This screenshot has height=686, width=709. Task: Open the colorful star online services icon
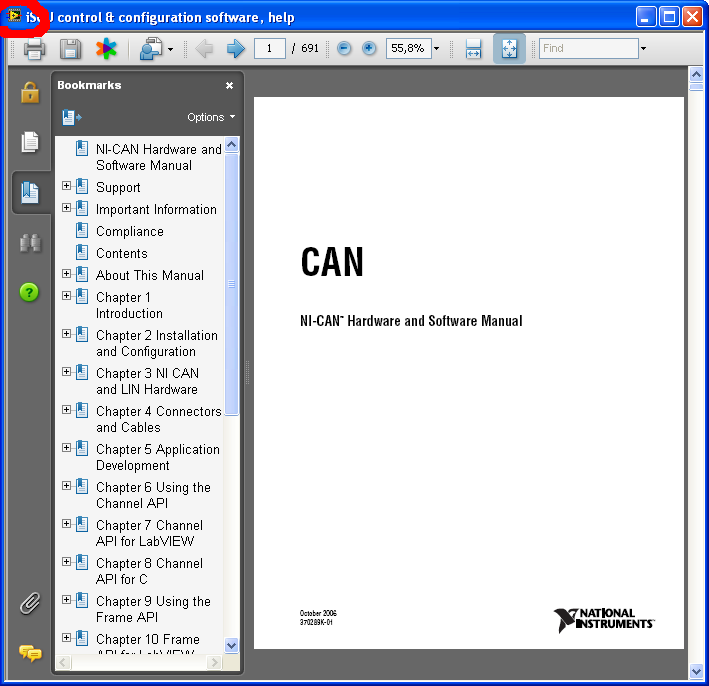tap(106, 48)
